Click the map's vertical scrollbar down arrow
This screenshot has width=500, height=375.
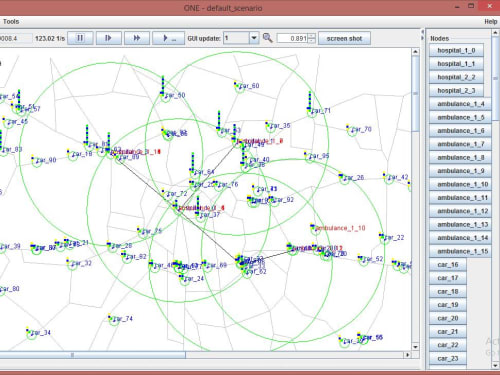point(415,347)
